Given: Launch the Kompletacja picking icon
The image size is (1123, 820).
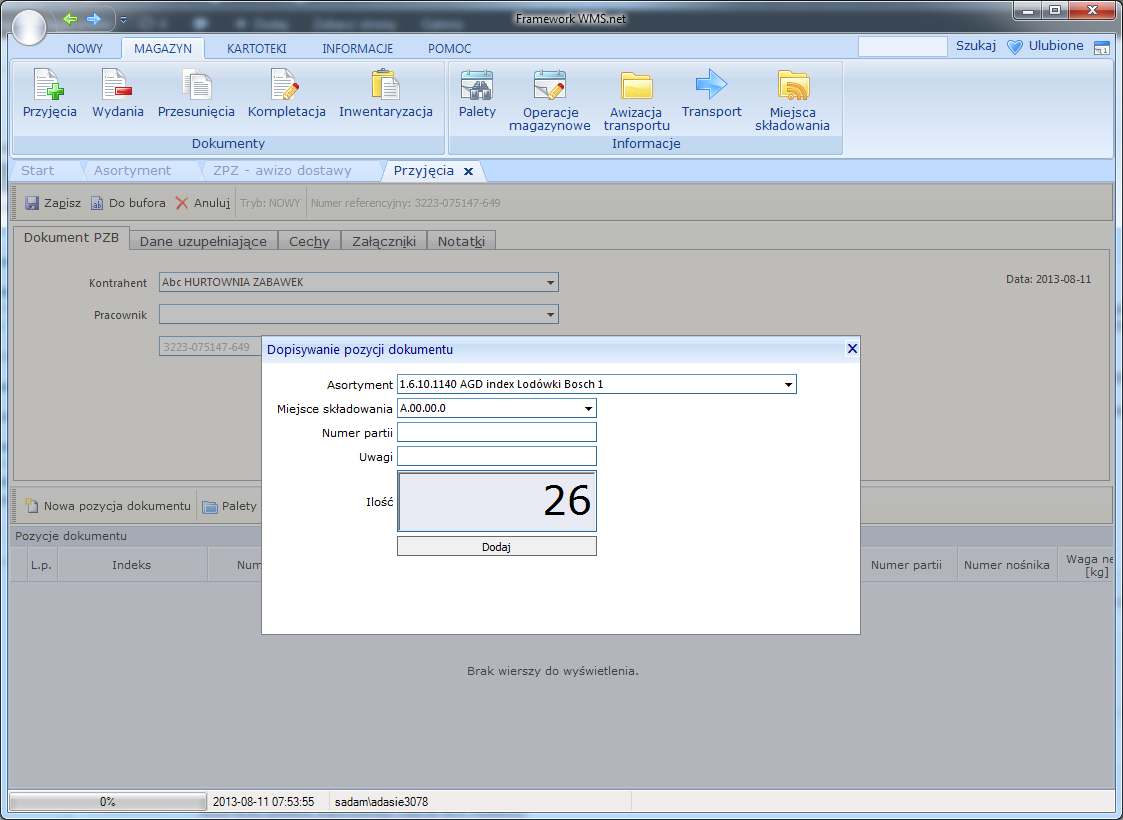Looking at the screenshot, I should [286, 85].
